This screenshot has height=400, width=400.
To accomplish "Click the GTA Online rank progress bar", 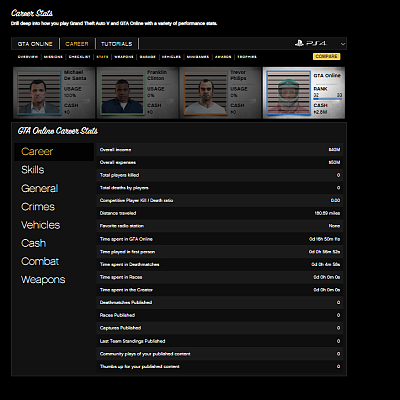I will click(327, 99).
